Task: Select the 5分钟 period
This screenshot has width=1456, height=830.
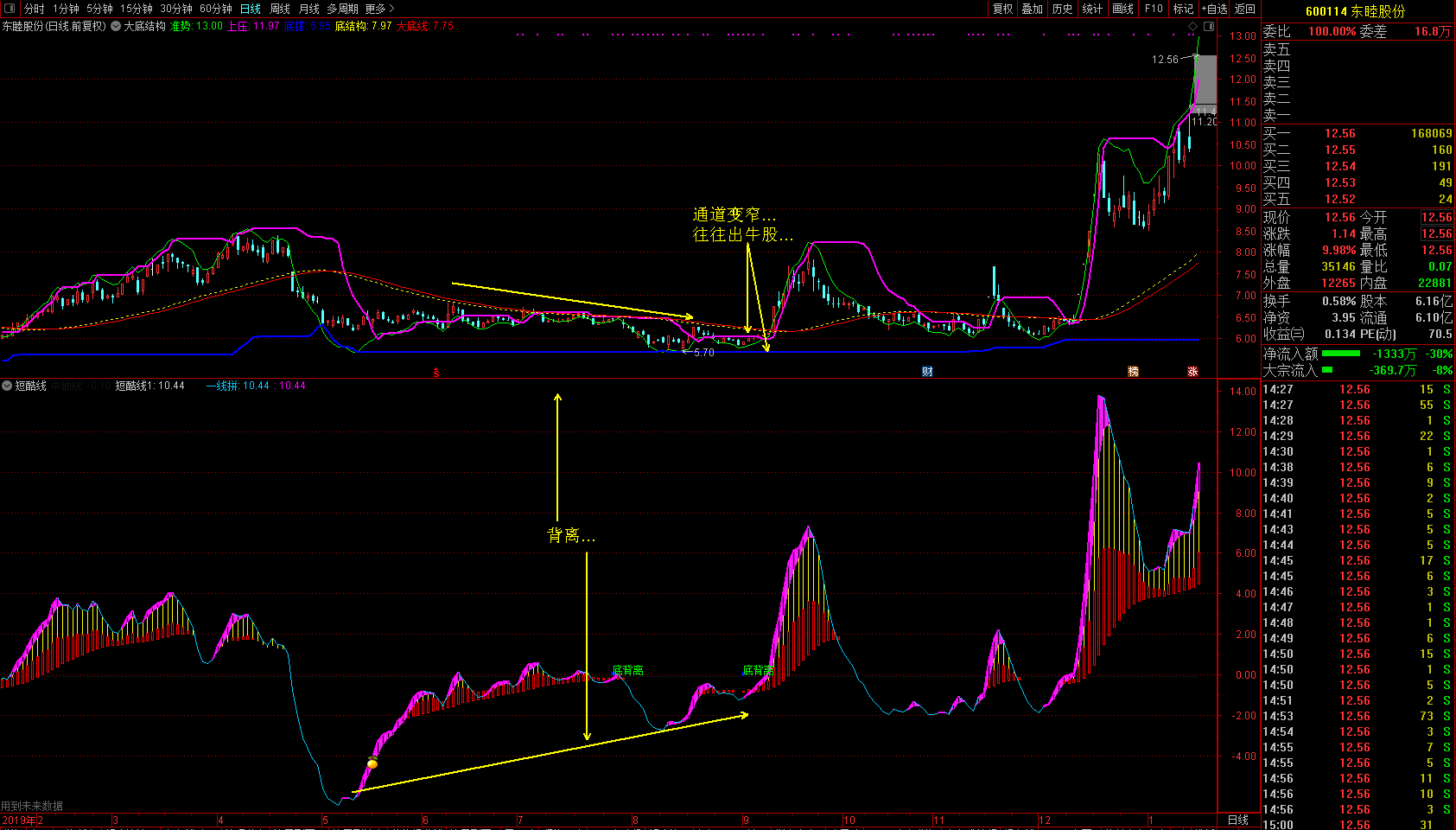Action: coord(99,9)
